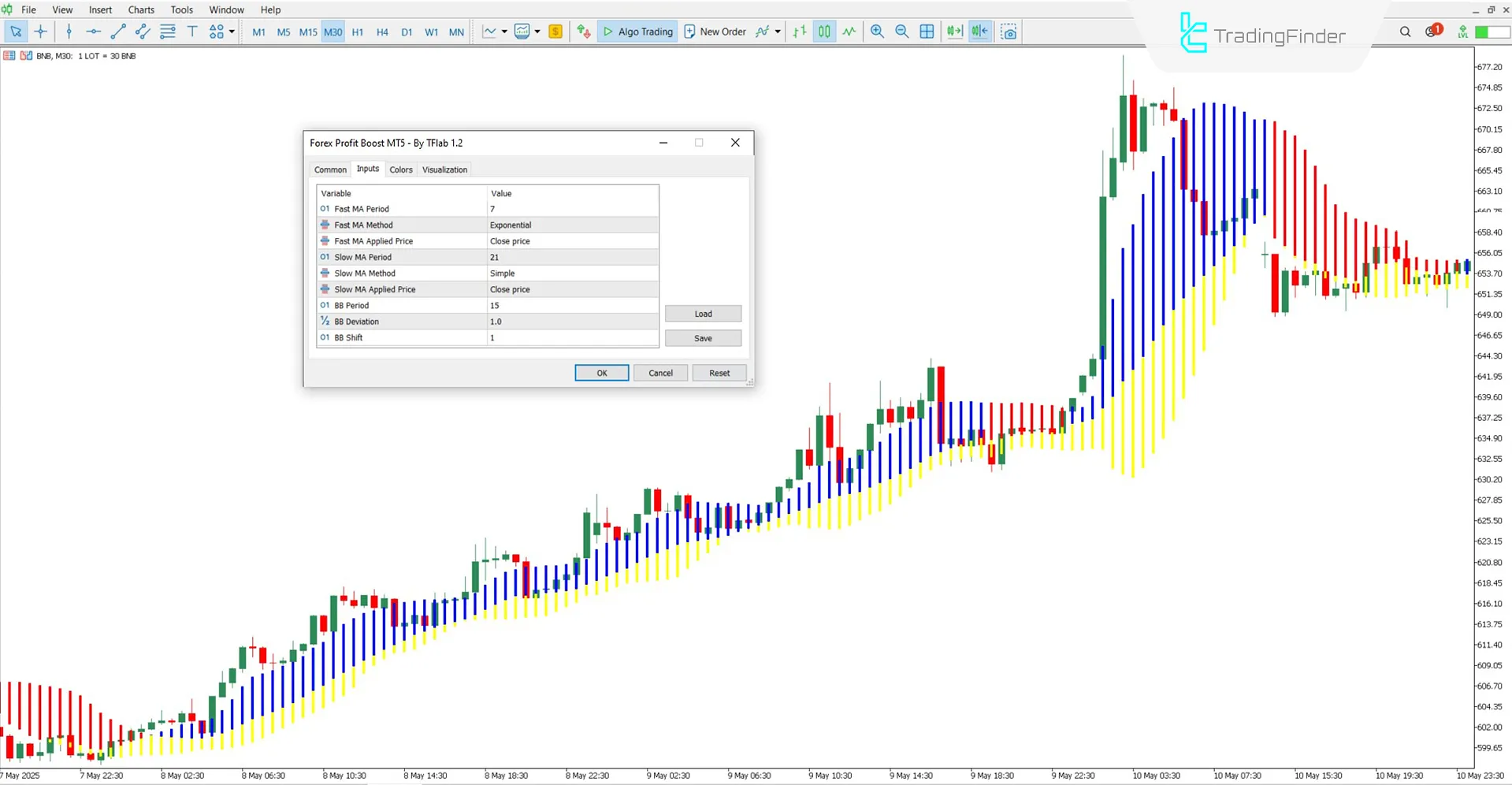Switch to the Colors tab

tap(401, 169)
